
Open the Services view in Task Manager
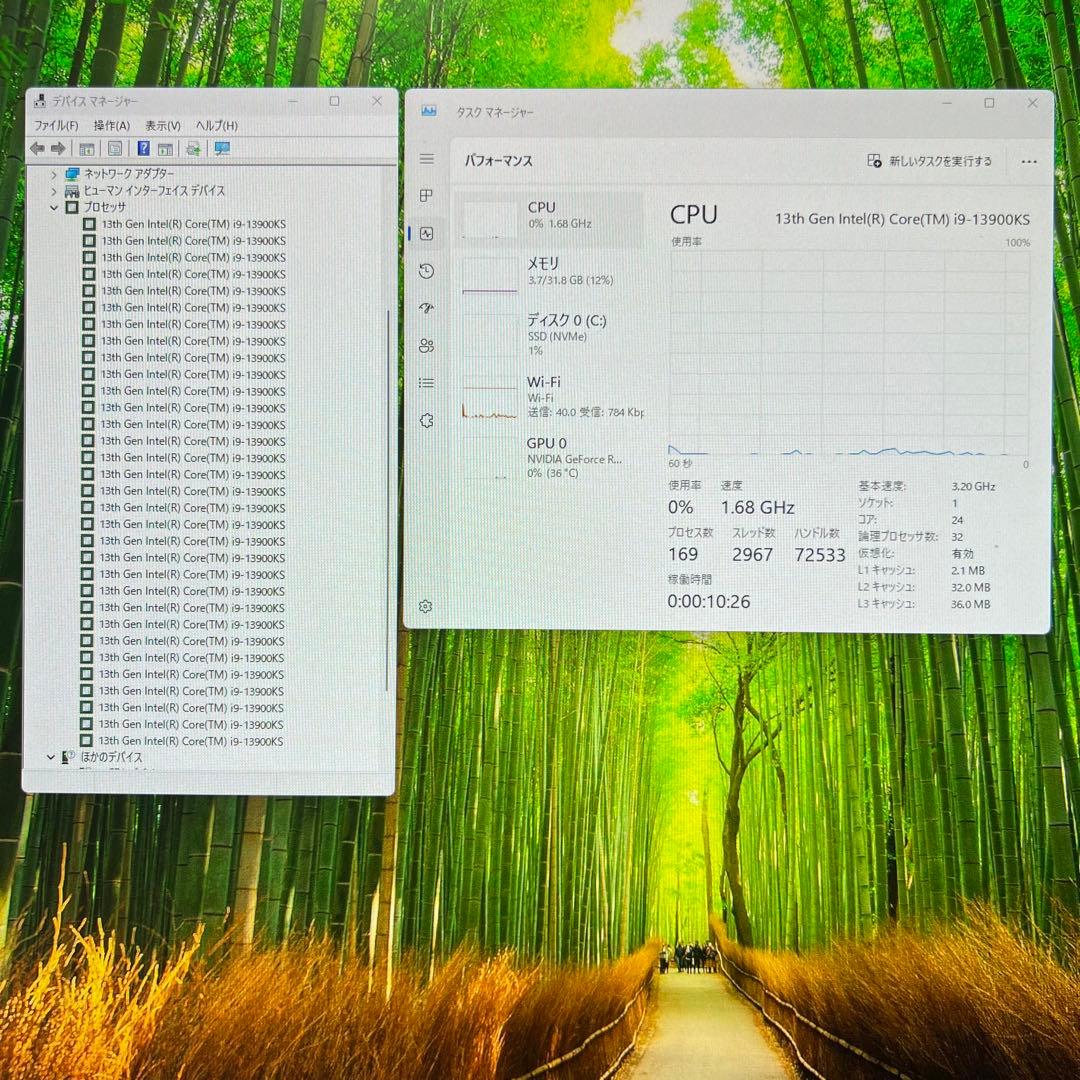point(426,420)
